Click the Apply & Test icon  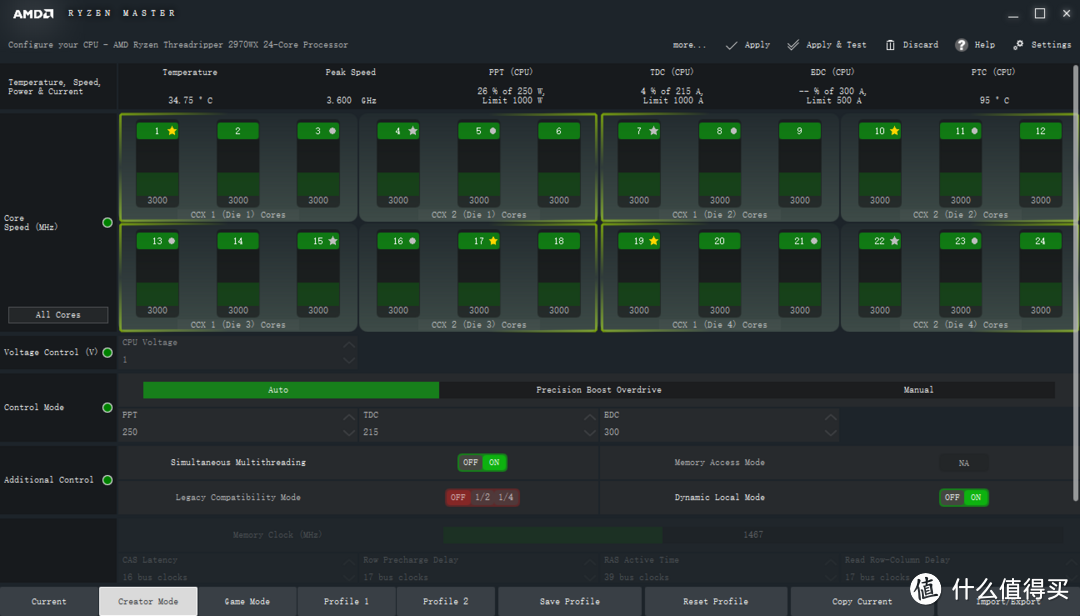(793, 45)
